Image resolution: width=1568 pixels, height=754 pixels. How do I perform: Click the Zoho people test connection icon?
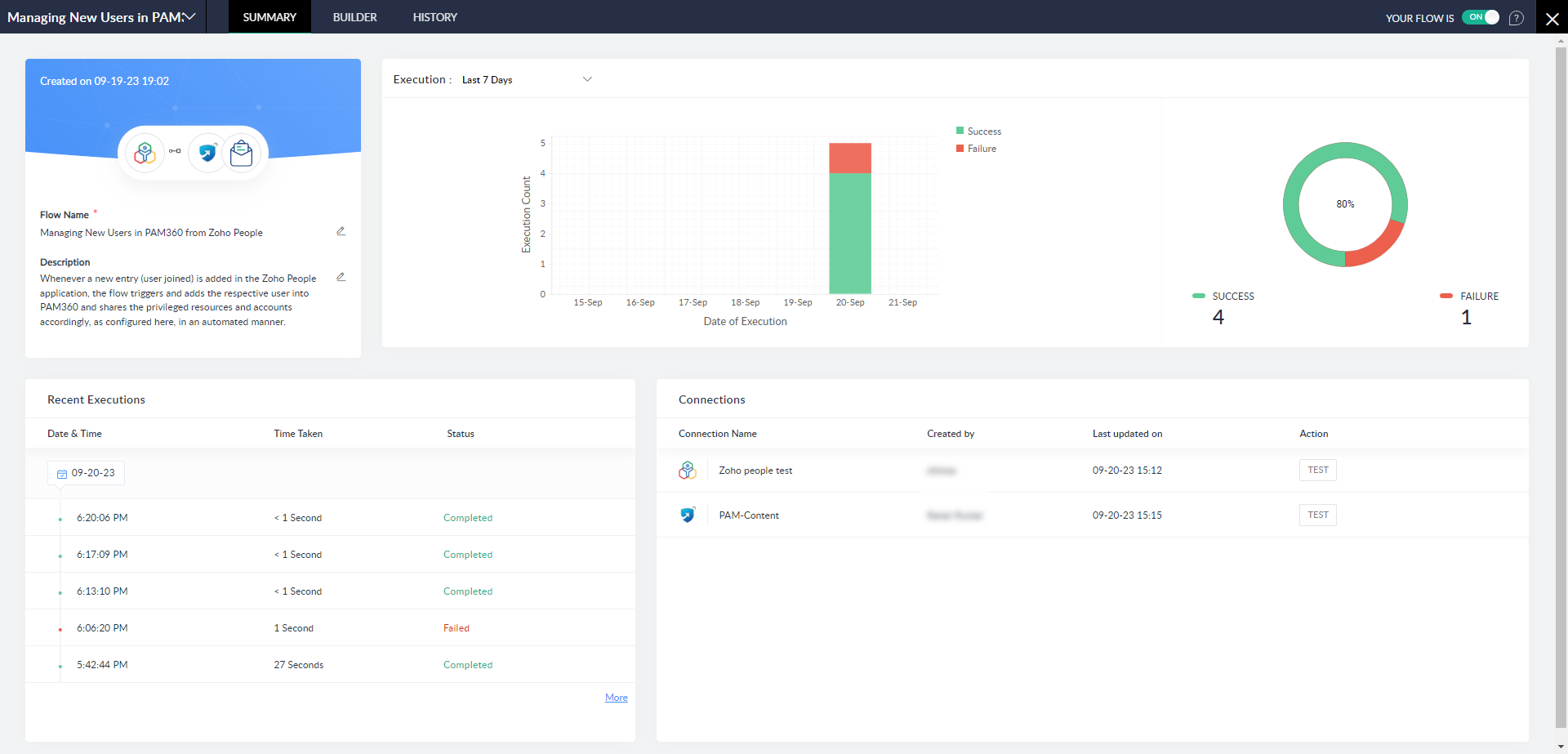coord(688,470)
